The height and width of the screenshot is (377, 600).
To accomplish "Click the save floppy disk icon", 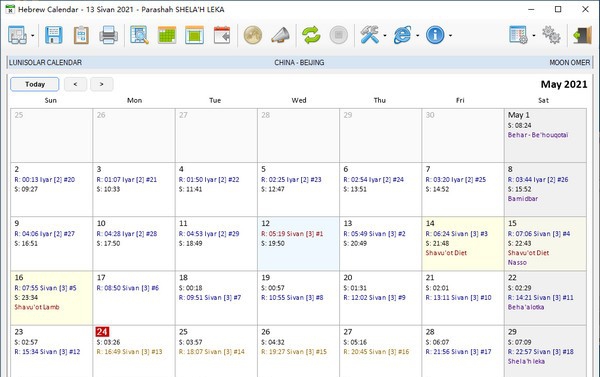I will coord(54,35).
